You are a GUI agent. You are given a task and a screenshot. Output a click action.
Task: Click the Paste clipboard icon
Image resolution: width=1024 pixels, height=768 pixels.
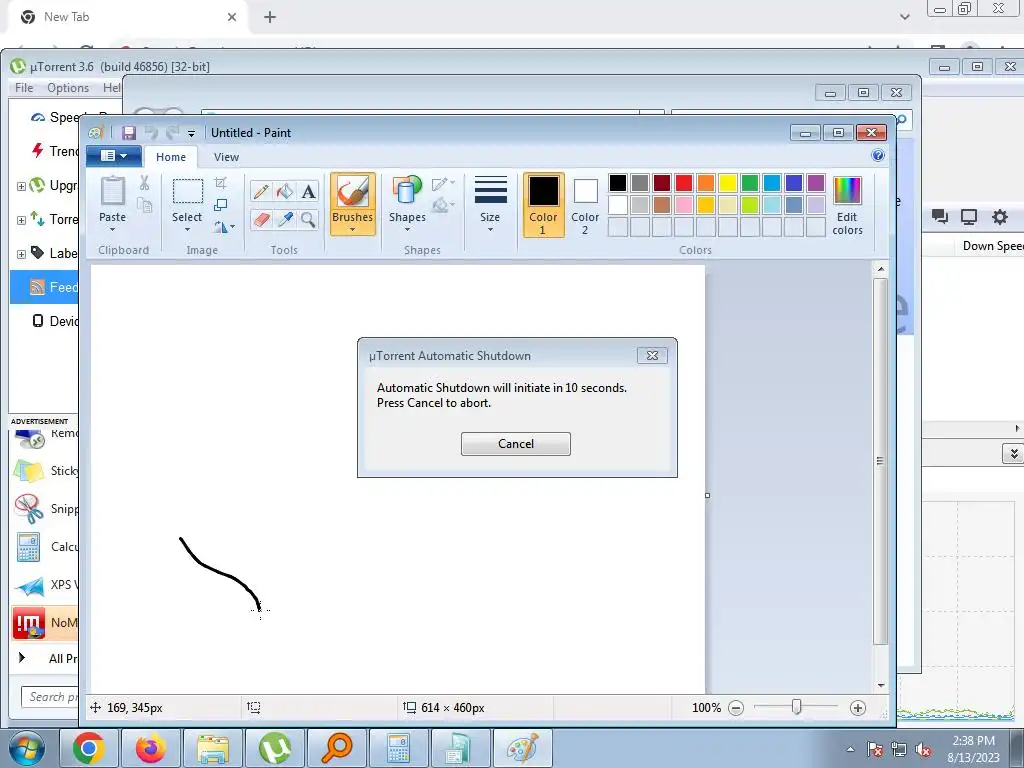point(112,191)
